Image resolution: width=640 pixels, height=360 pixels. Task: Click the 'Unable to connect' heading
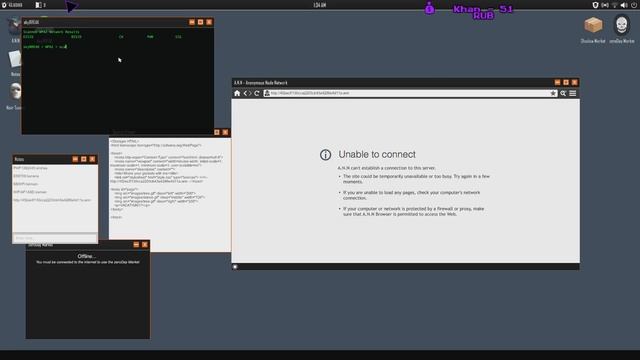377,154
